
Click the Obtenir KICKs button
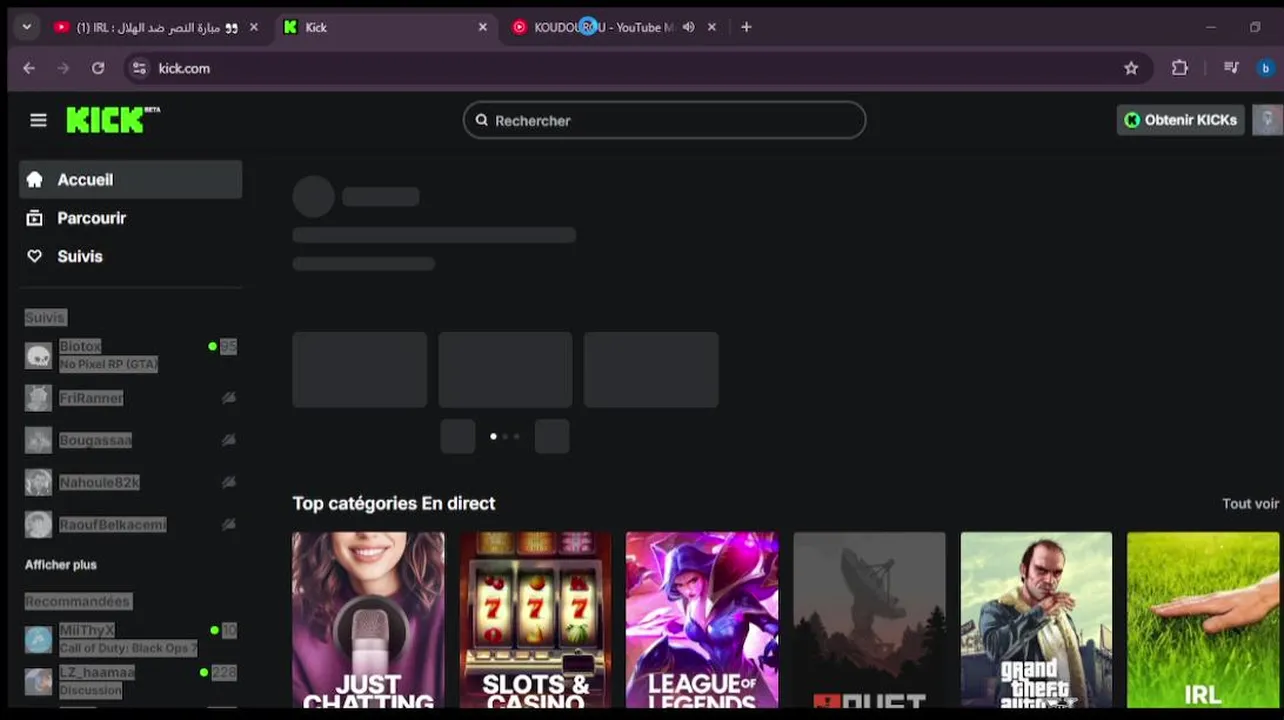click(x=1180, y=120)
